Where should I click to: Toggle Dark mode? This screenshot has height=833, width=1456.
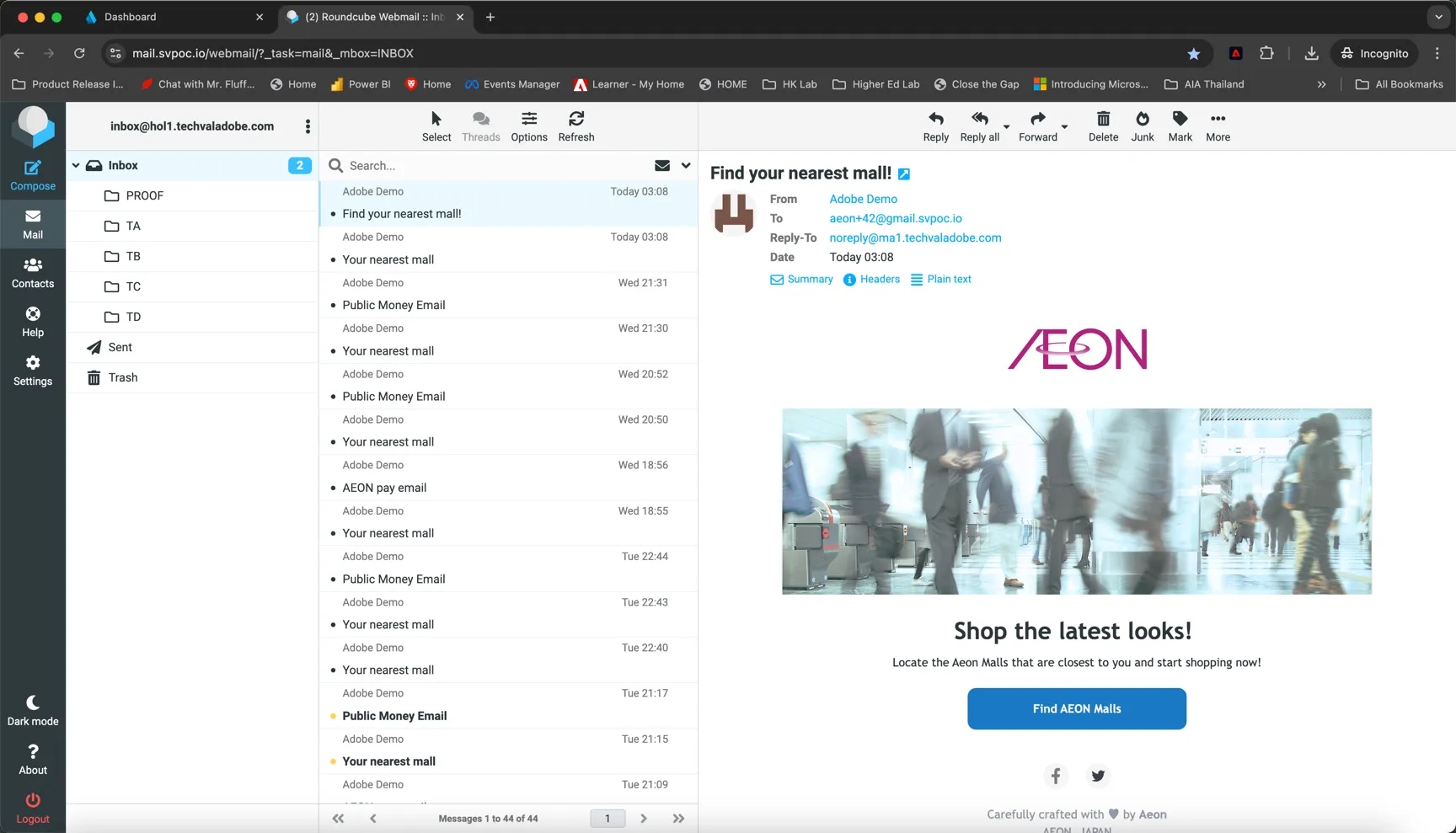(33, 711)
